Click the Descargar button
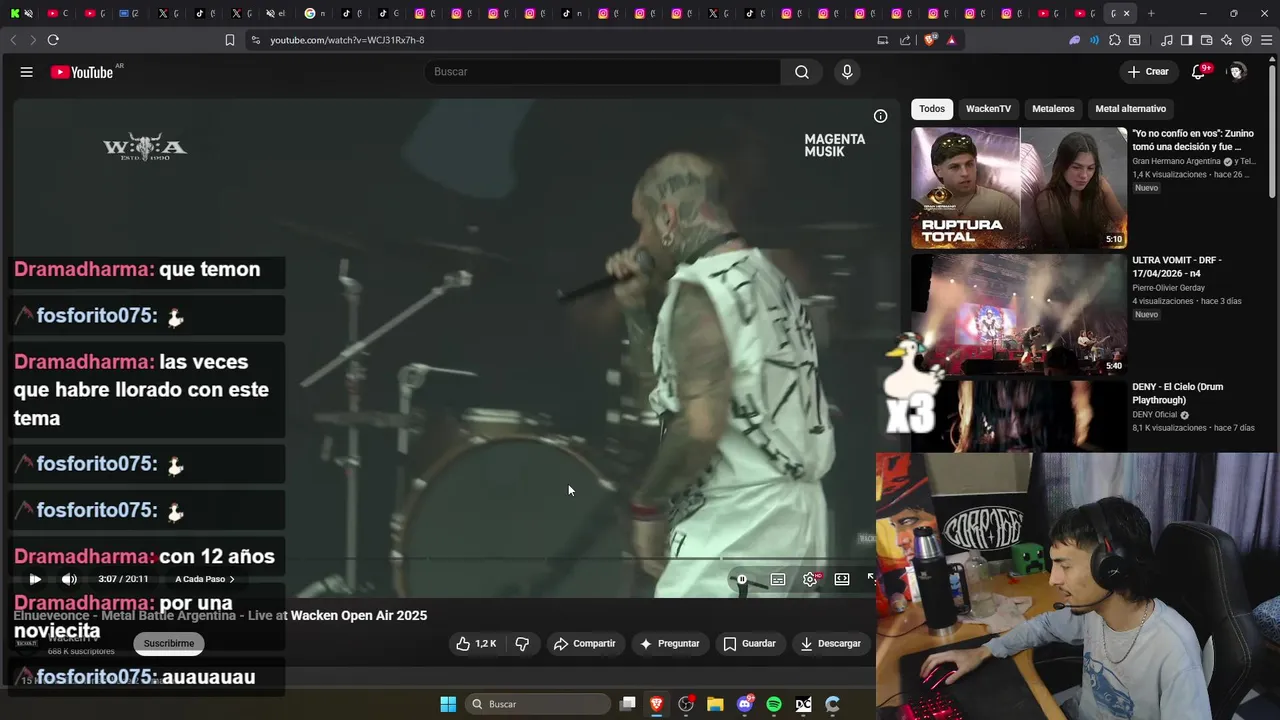This screenshot has width=1280, height=720. coord(830,644)
